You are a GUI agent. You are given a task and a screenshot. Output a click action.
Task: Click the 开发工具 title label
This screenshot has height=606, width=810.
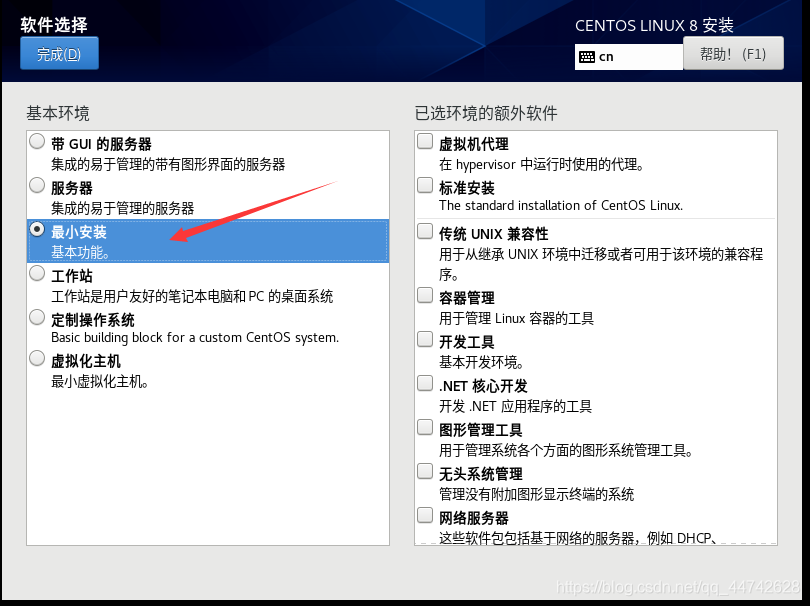coord(467,342)
